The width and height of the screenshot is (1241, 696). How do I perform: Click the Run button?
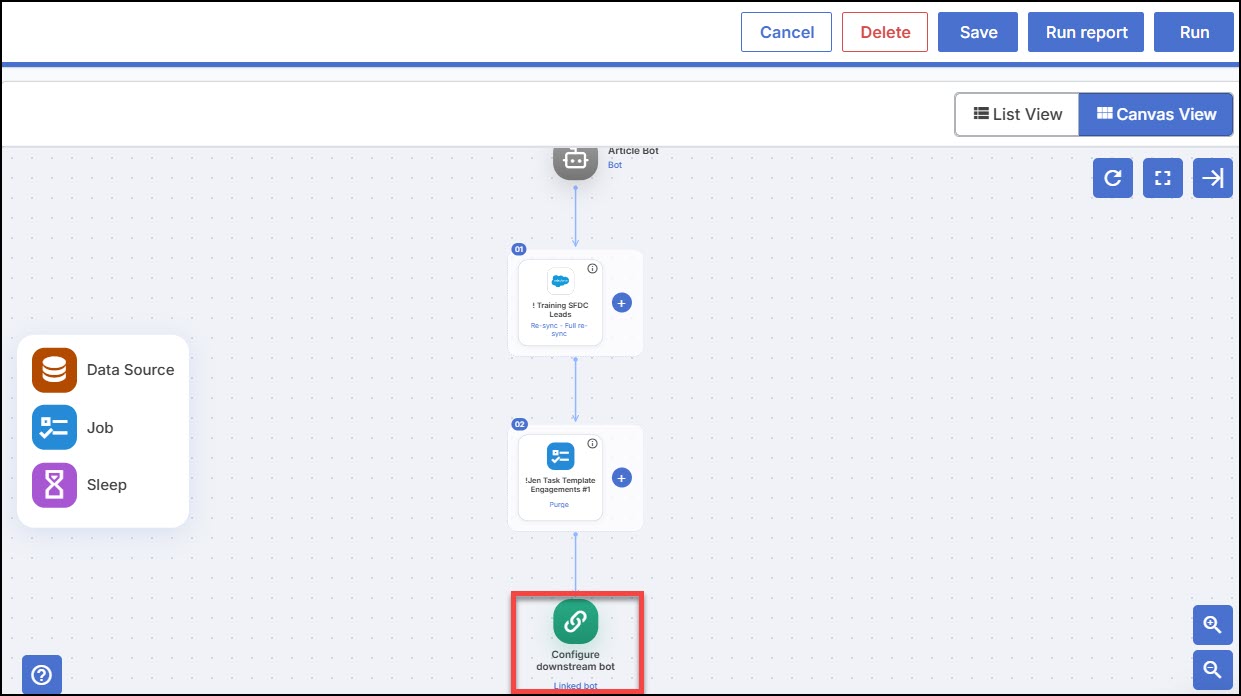point(1194,32)
